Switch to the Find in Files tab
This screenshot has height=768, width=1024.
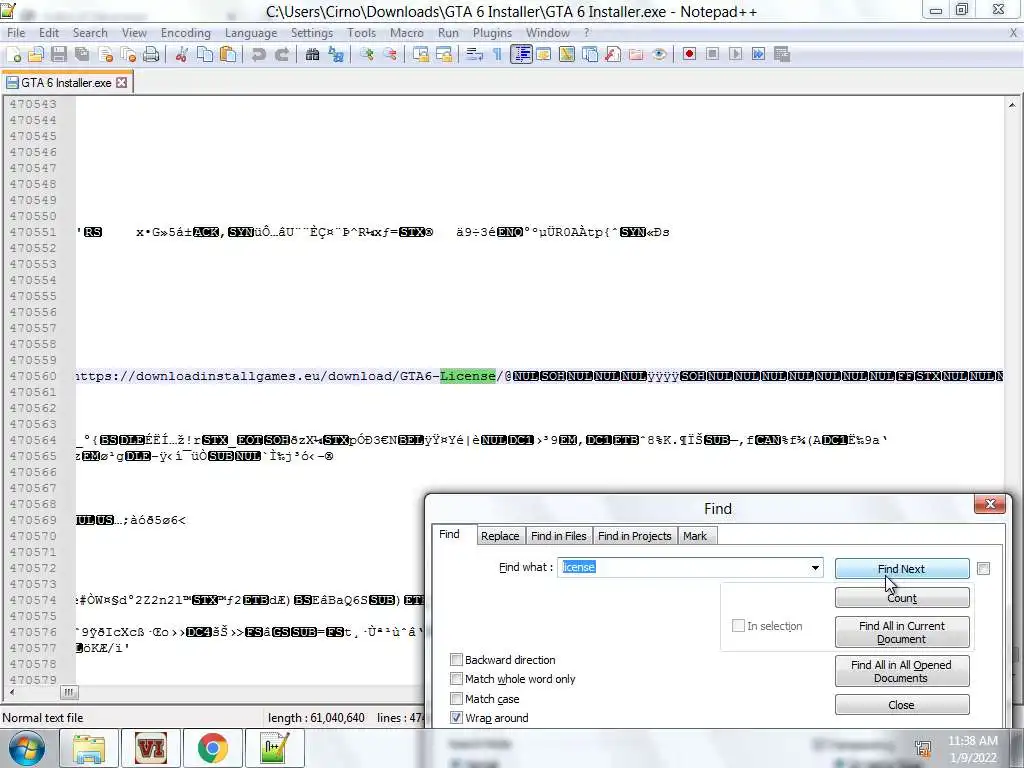[x=558, y=536]
